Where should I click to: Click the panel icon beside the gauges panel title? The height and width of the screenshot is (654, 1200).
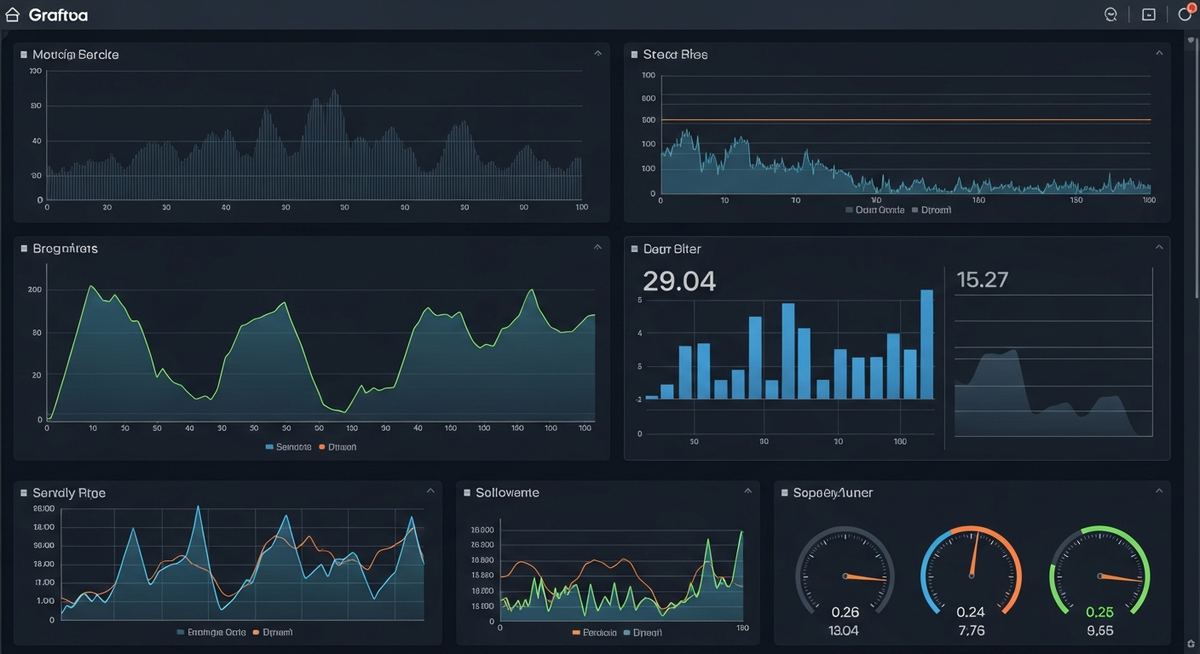click(x=784, y=492)
